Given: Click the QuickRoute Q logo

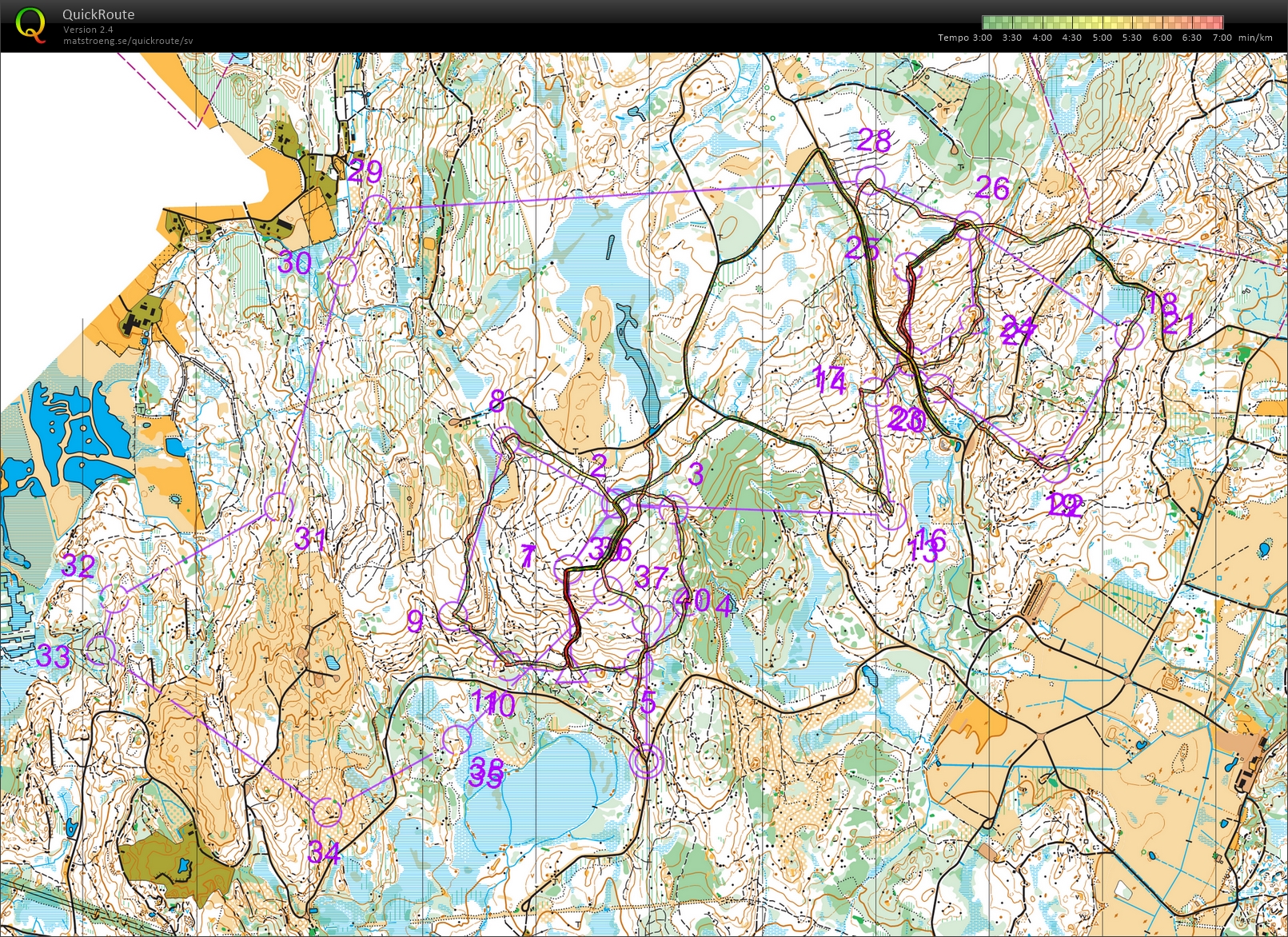Looking at the screenshot, I should tap(30, 24).
